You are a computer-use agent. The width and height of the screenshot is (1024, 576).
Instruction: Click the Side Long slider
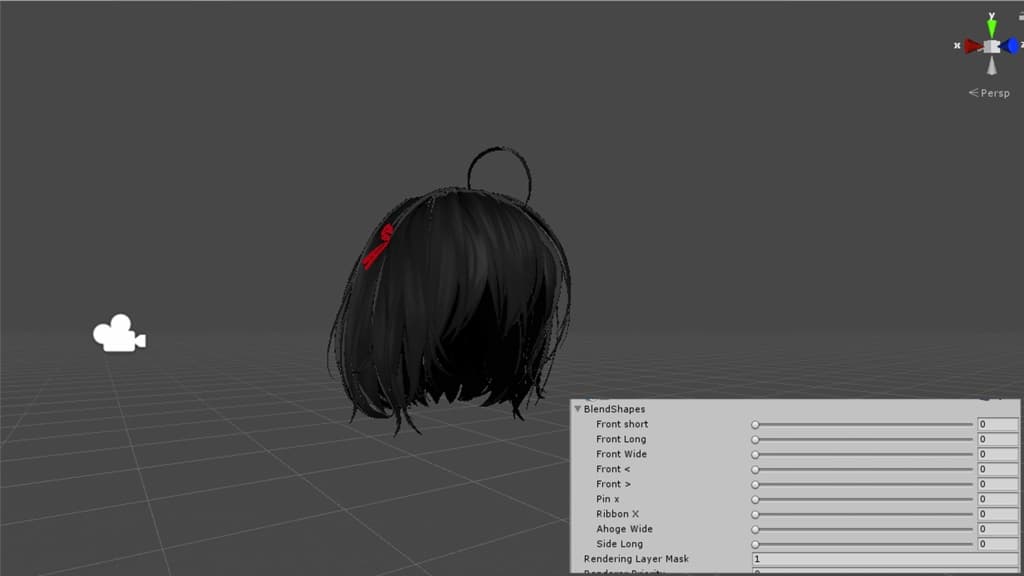[862, 544]
